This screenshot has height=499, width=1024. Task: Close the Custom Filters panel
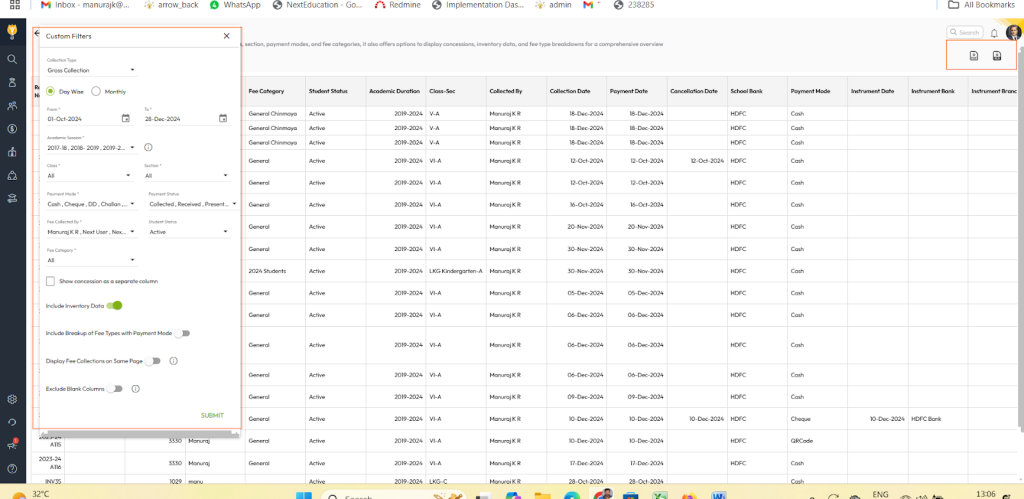pos(227,36)
